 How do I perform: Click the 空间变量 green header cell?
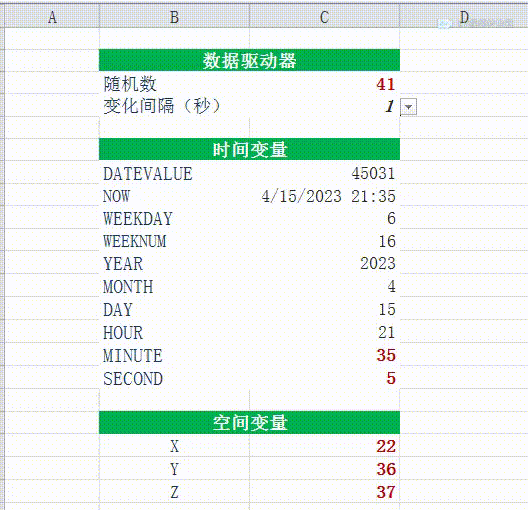pos(250,422)
